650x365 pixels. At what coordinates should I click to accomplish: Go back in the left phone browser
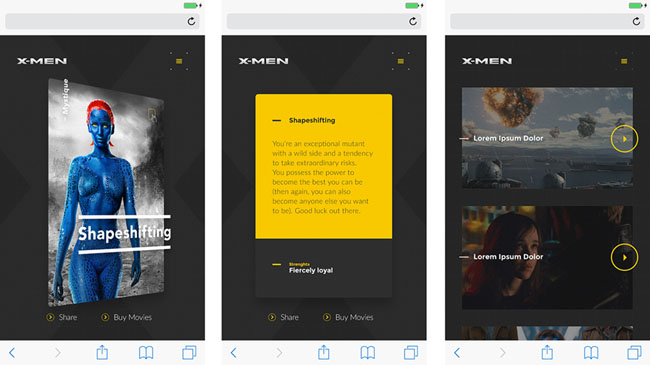click(x=12, y=353)
